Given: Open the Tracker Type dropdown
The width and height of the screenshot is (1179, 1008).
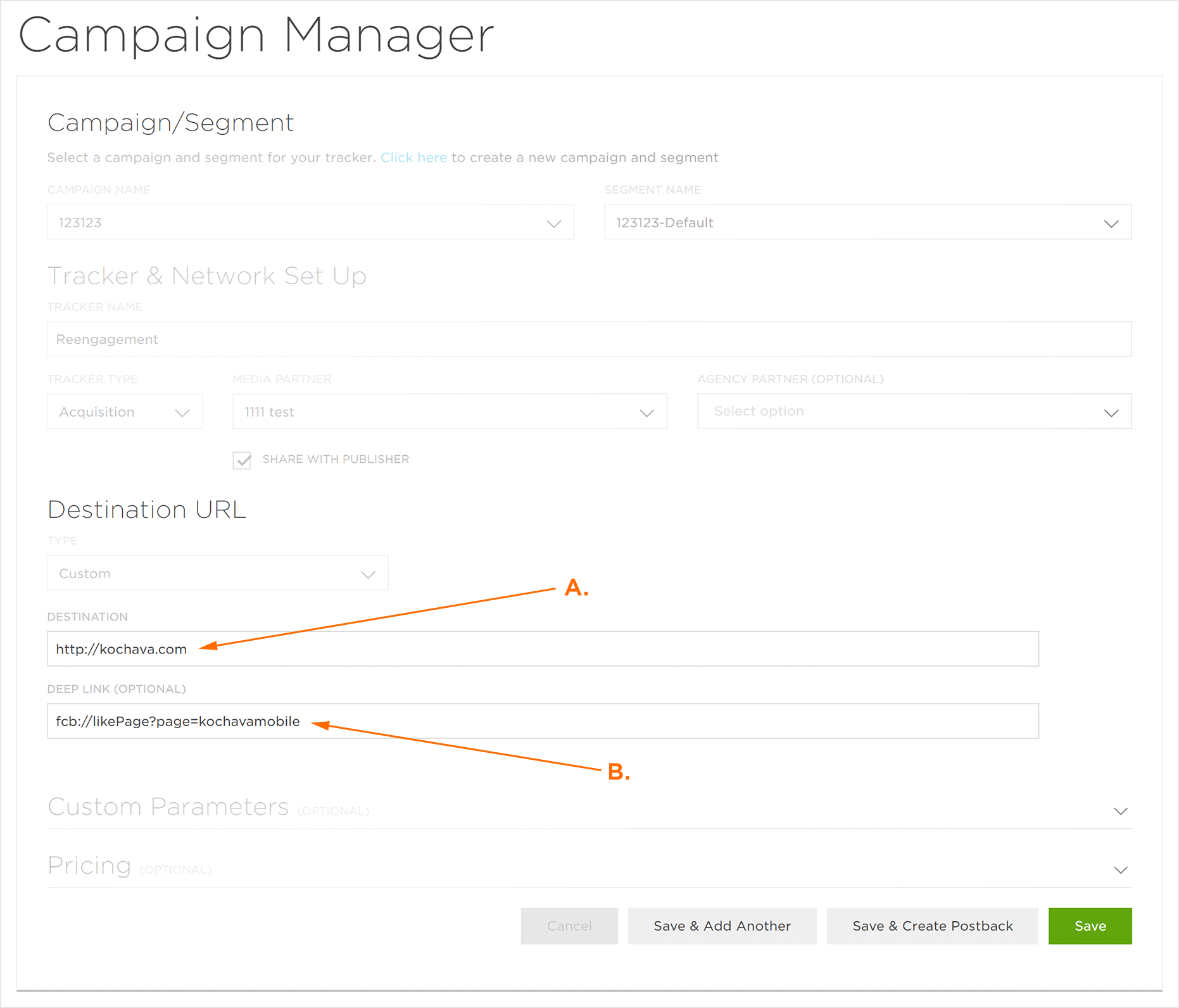Looking at the screenshot, I should (125, 412).
